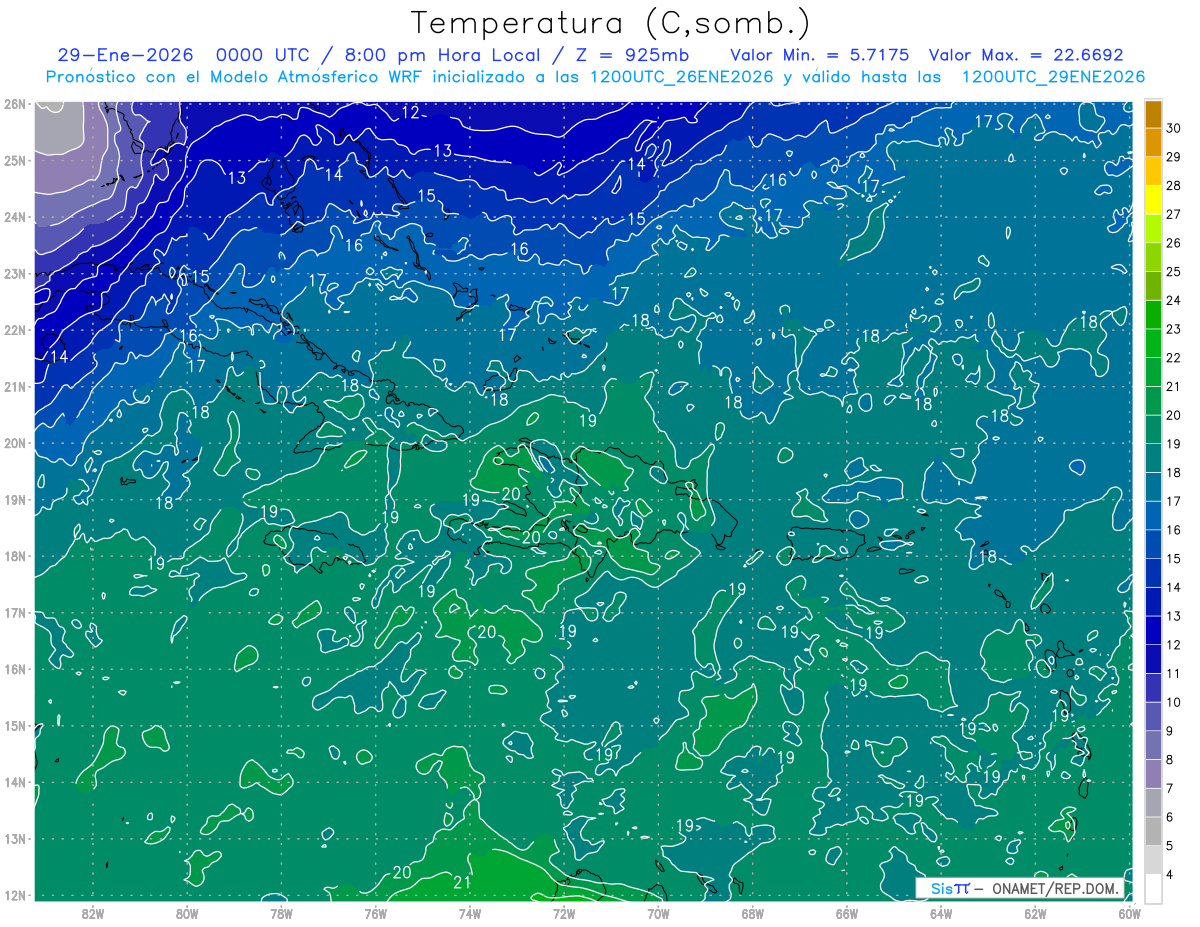The width and height of the screenshot is (1200, 927).
Task: Click the "25" label on the color scale
Action: point(1174,272)
